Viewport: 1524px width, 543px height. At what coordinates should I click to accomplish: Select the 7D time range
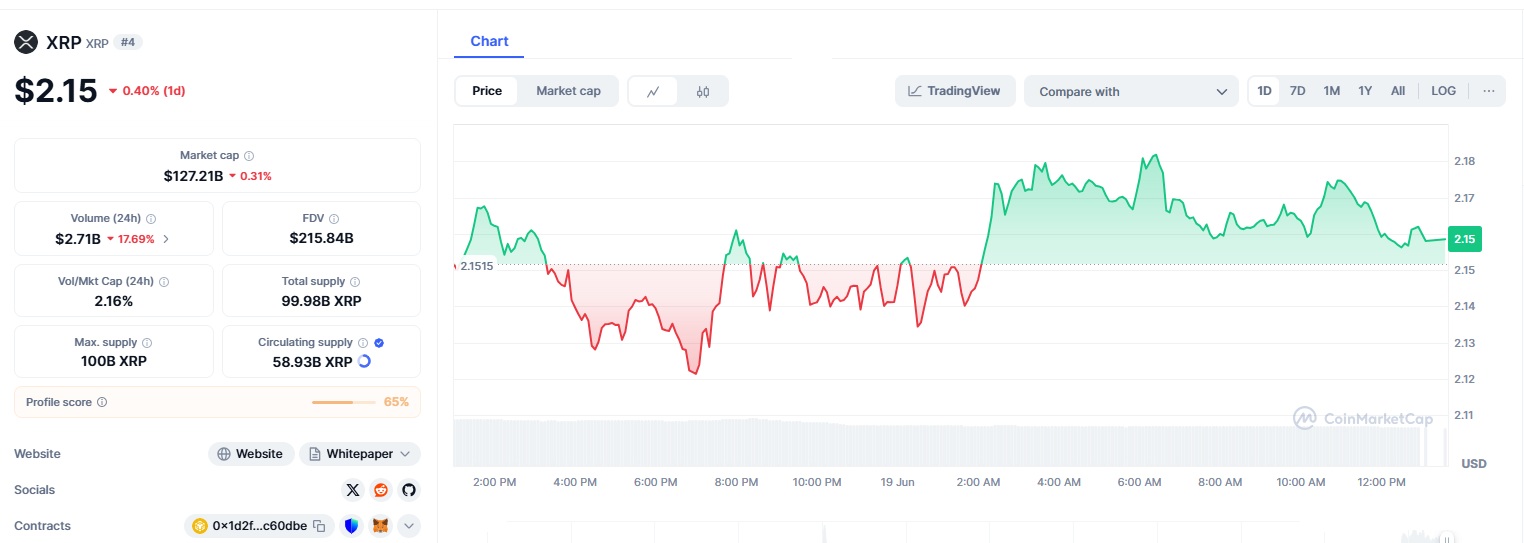pos(1297,91)
